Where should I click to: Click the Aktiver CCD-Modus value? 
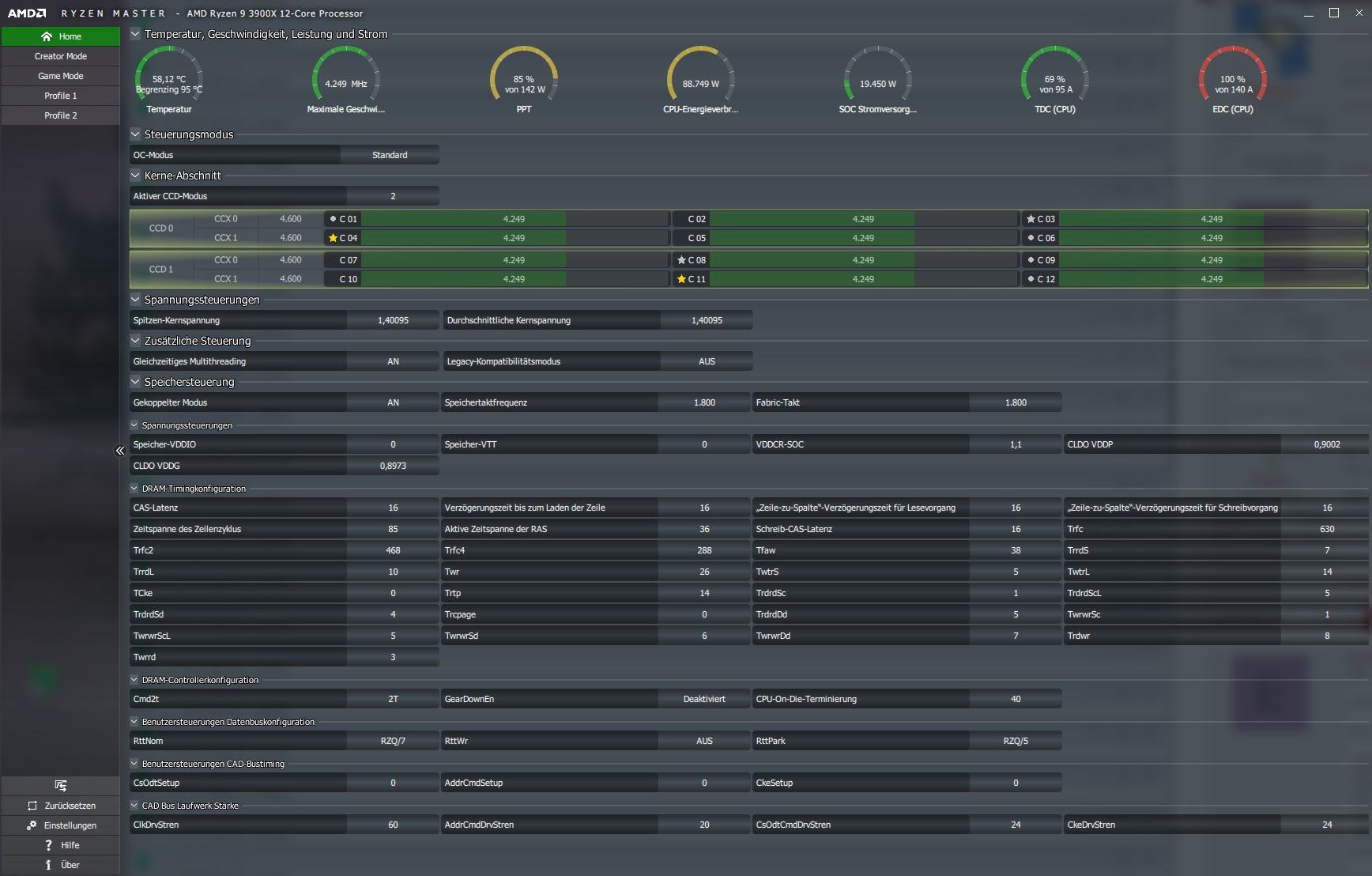pyautogui.click(x=393, y=196)
